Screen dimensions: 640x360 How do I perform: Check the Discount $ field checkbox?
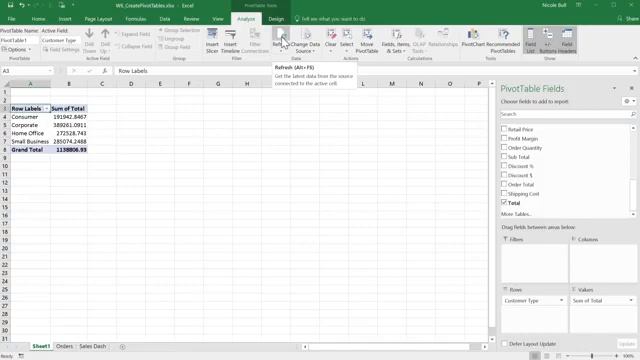click(x=504, y=175)
